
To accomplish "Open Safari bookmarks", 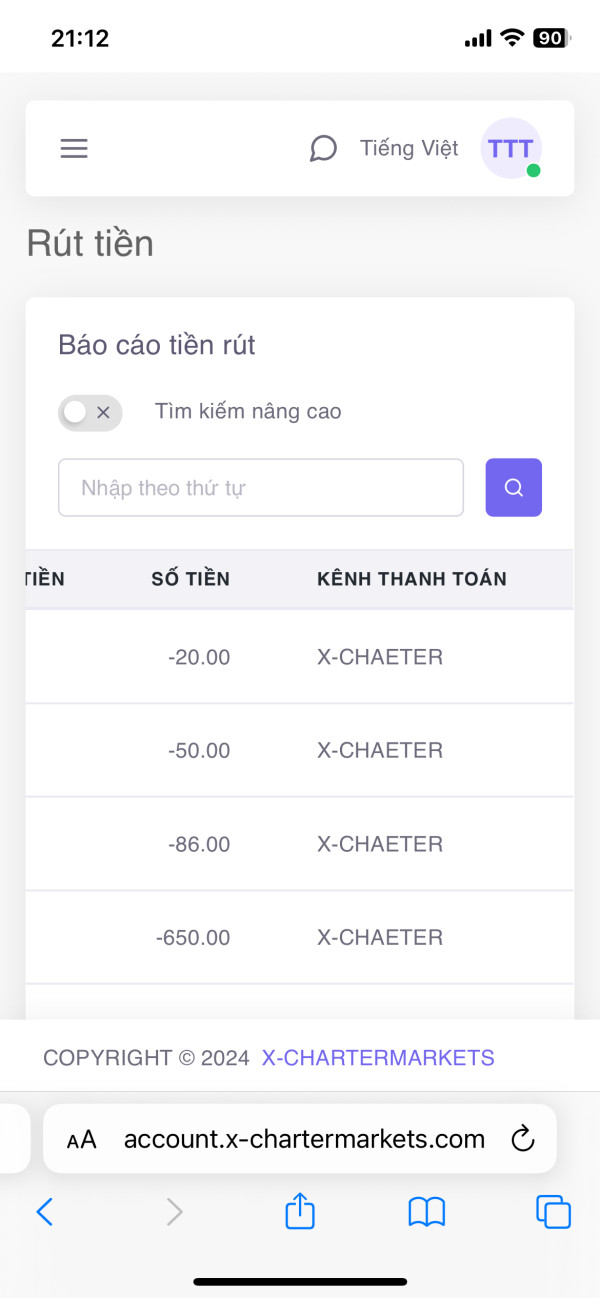I will [427, 1212].
